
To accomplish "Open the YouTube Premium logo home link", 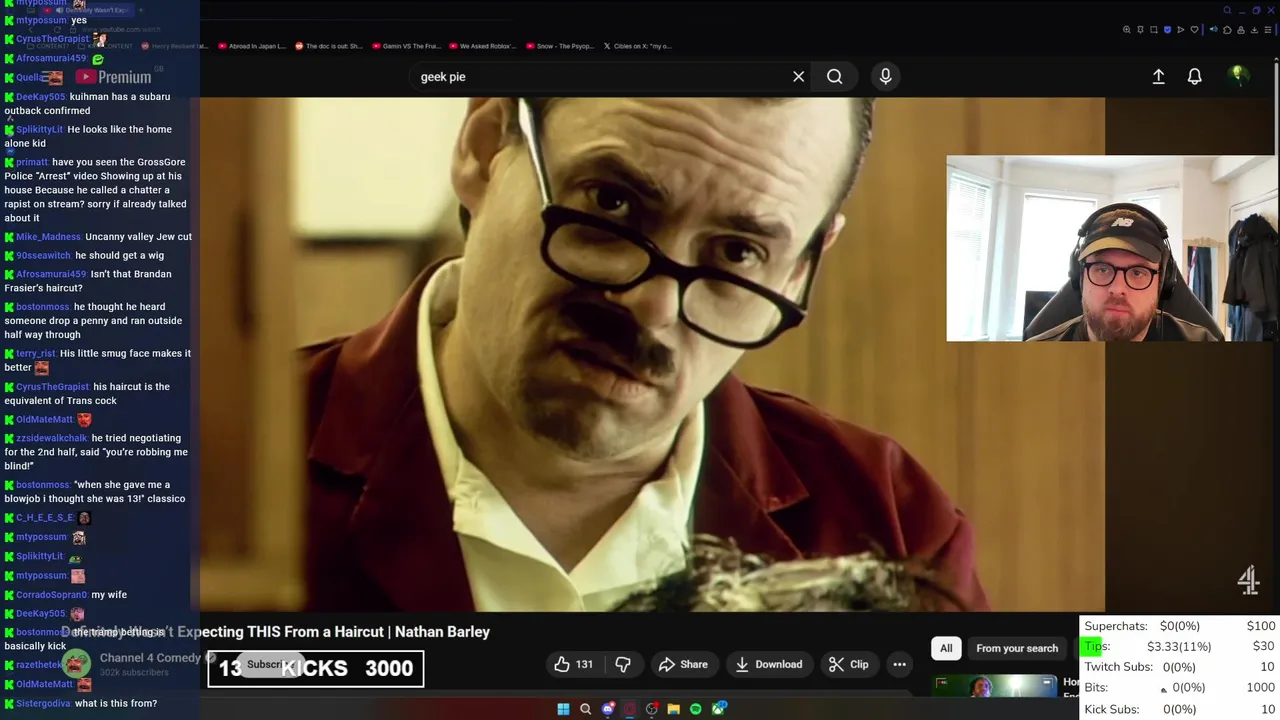I will click(x=113, y=77).
